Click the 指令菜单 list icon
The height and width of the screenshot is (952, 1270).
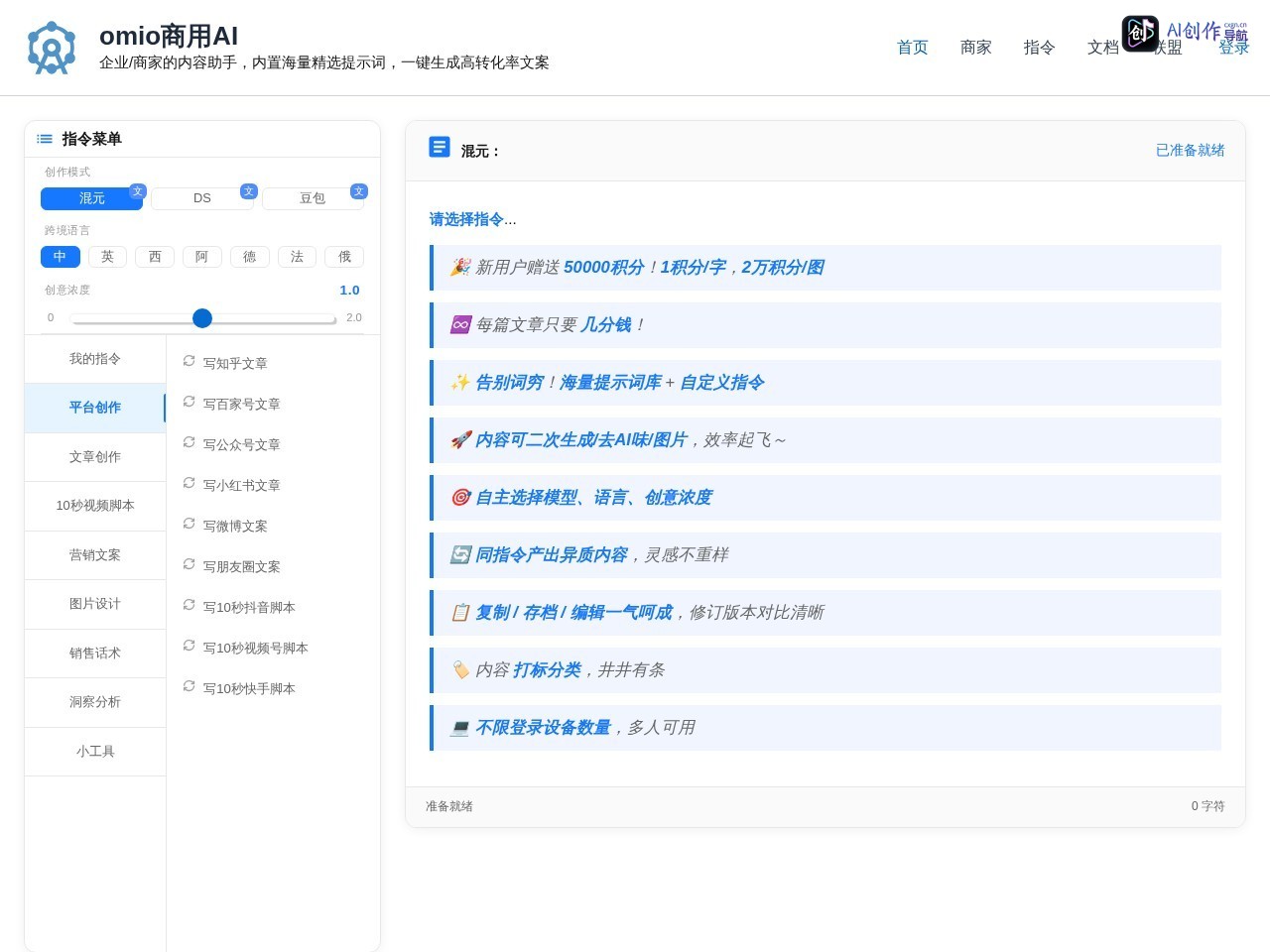coord(45,139)
